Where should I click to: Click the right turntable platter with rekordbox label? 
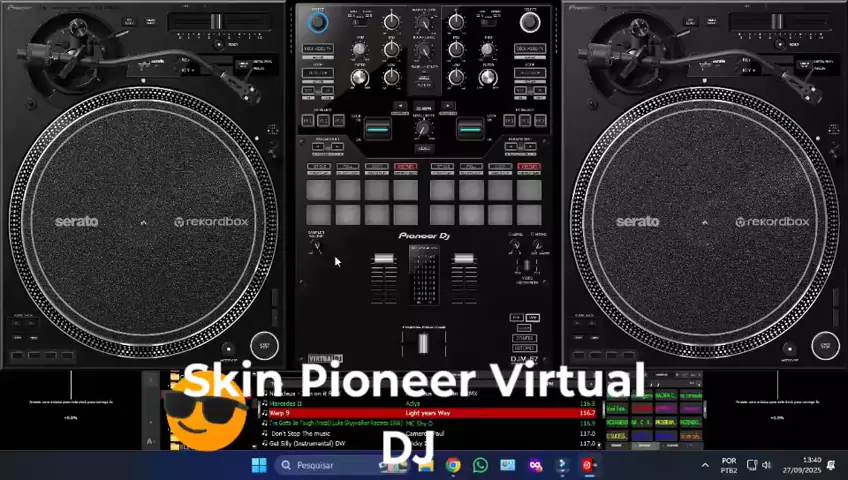[x=704, y=222]
